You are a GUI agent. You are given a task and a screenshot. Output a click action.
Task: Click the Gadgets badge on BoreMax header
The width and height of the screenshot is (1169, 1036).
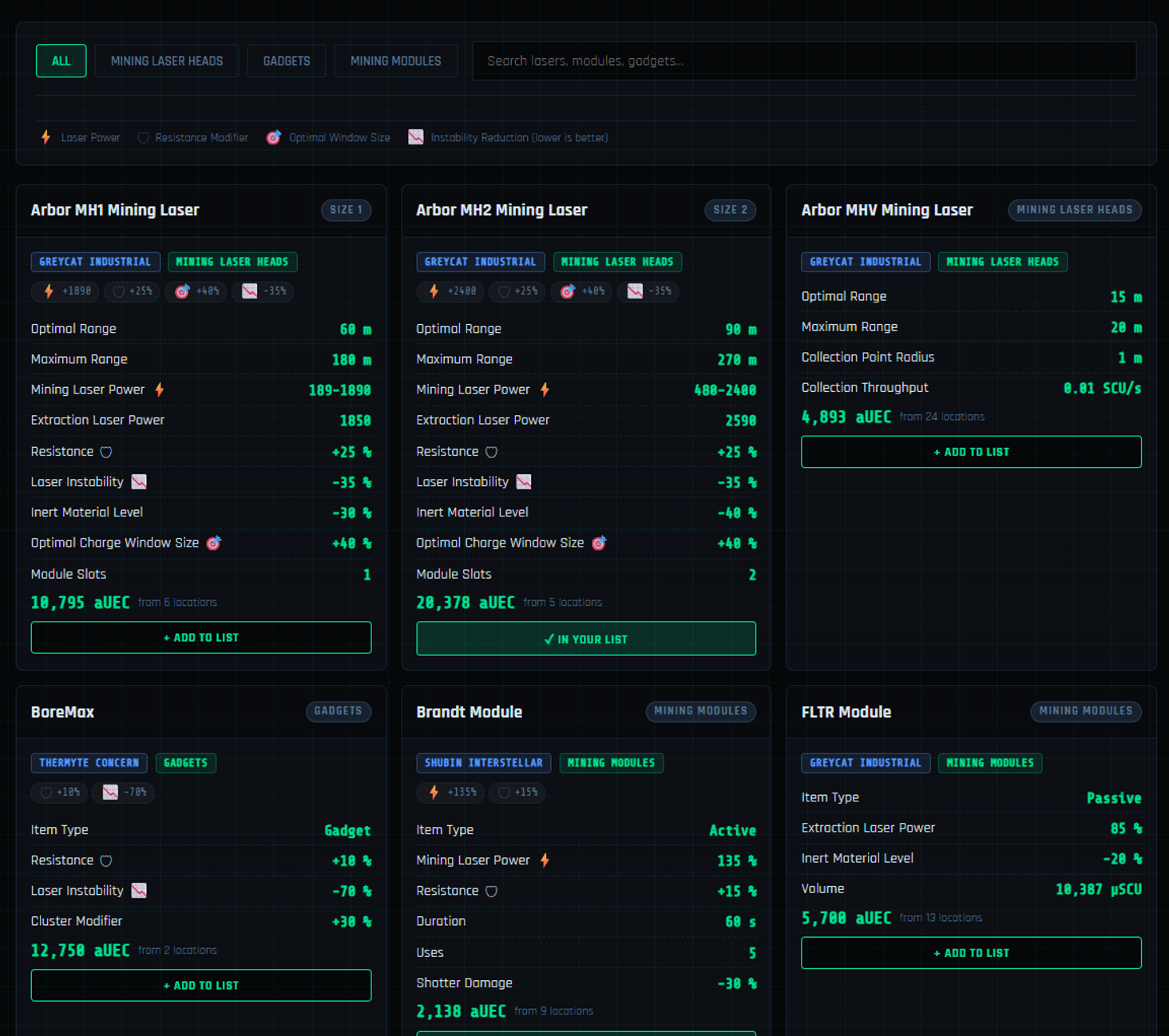click(339, 711)
